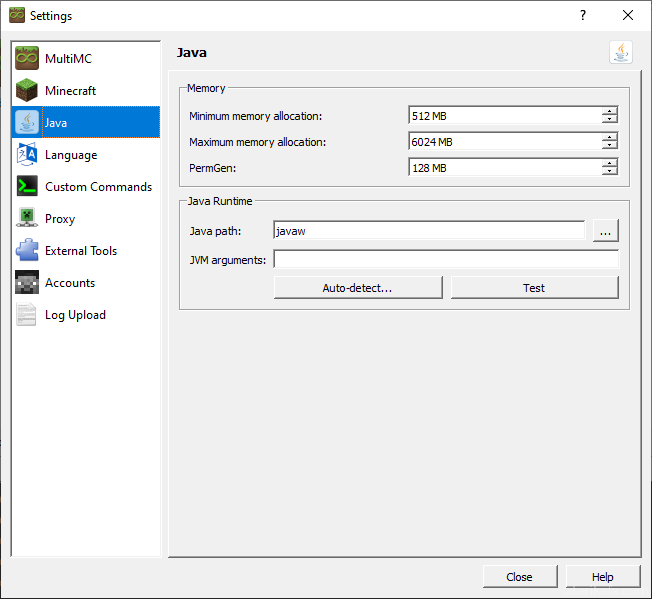This screenshot has height=599, width=652.
Task: Click the 'Maximum memory allocation:' label
Action: [258, 142]
